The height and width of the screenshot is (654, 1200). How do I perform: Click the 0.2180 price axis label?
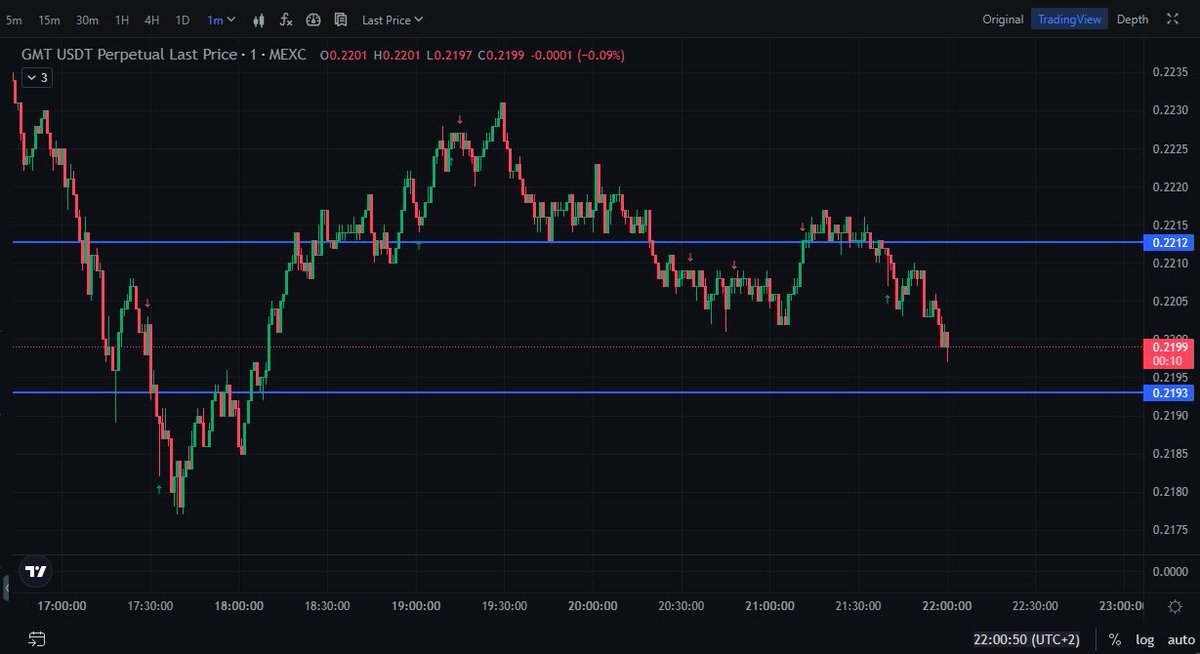1169,491
